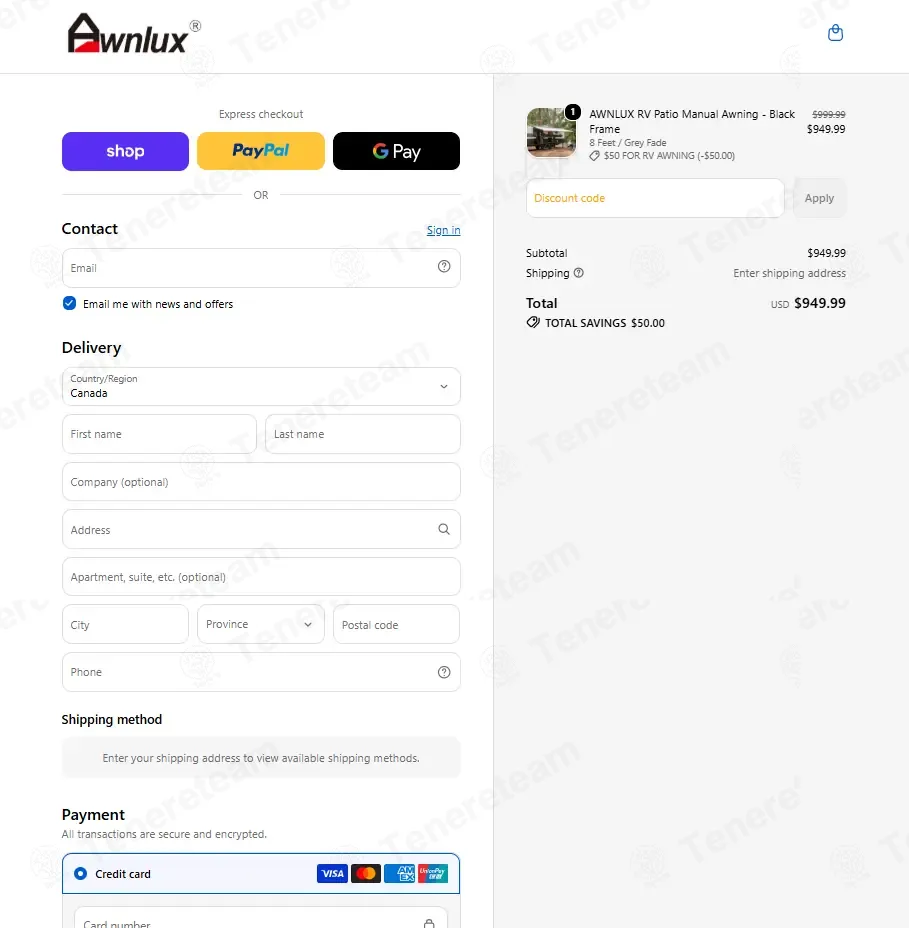Image resolution: width=909 pixels, height=928 pixels.
Task: Click the All transactions are secure text
Action: [165, 834]
